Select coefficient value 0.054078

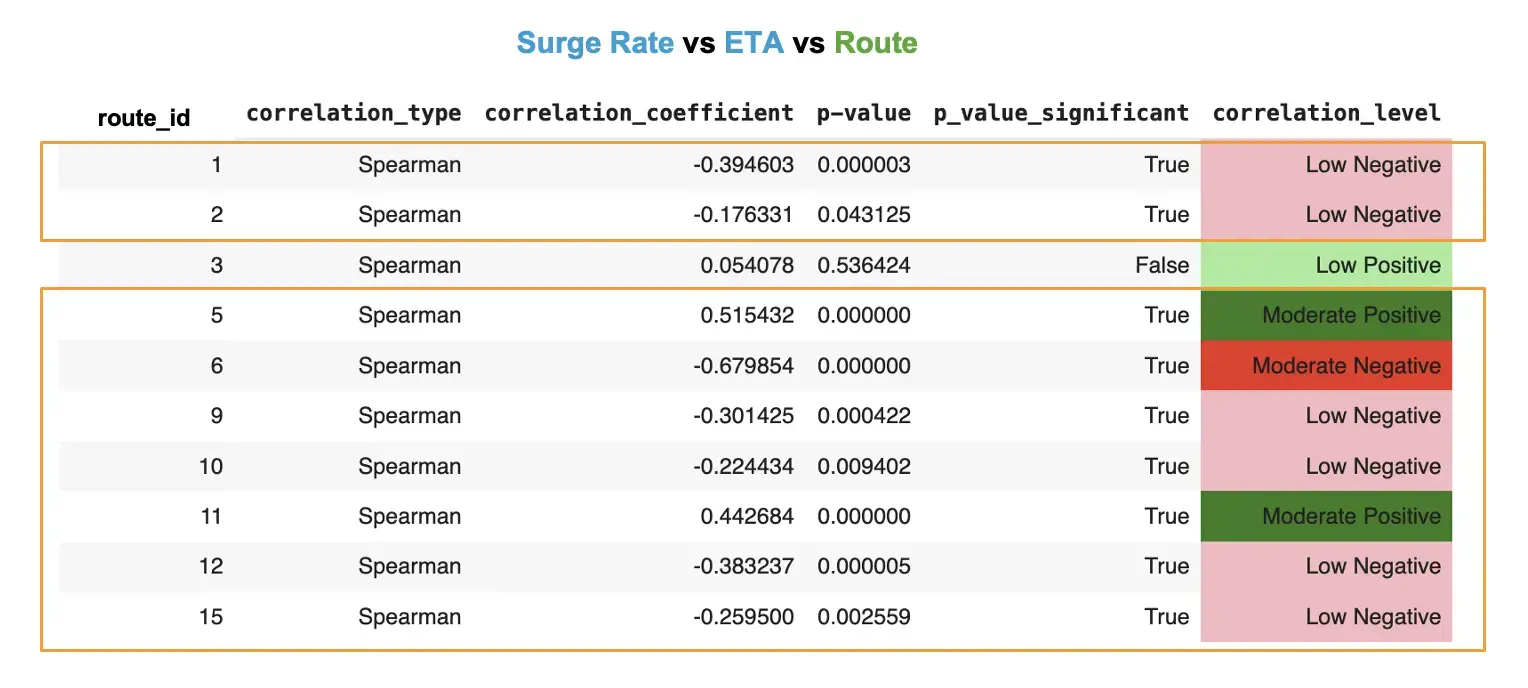748,265
